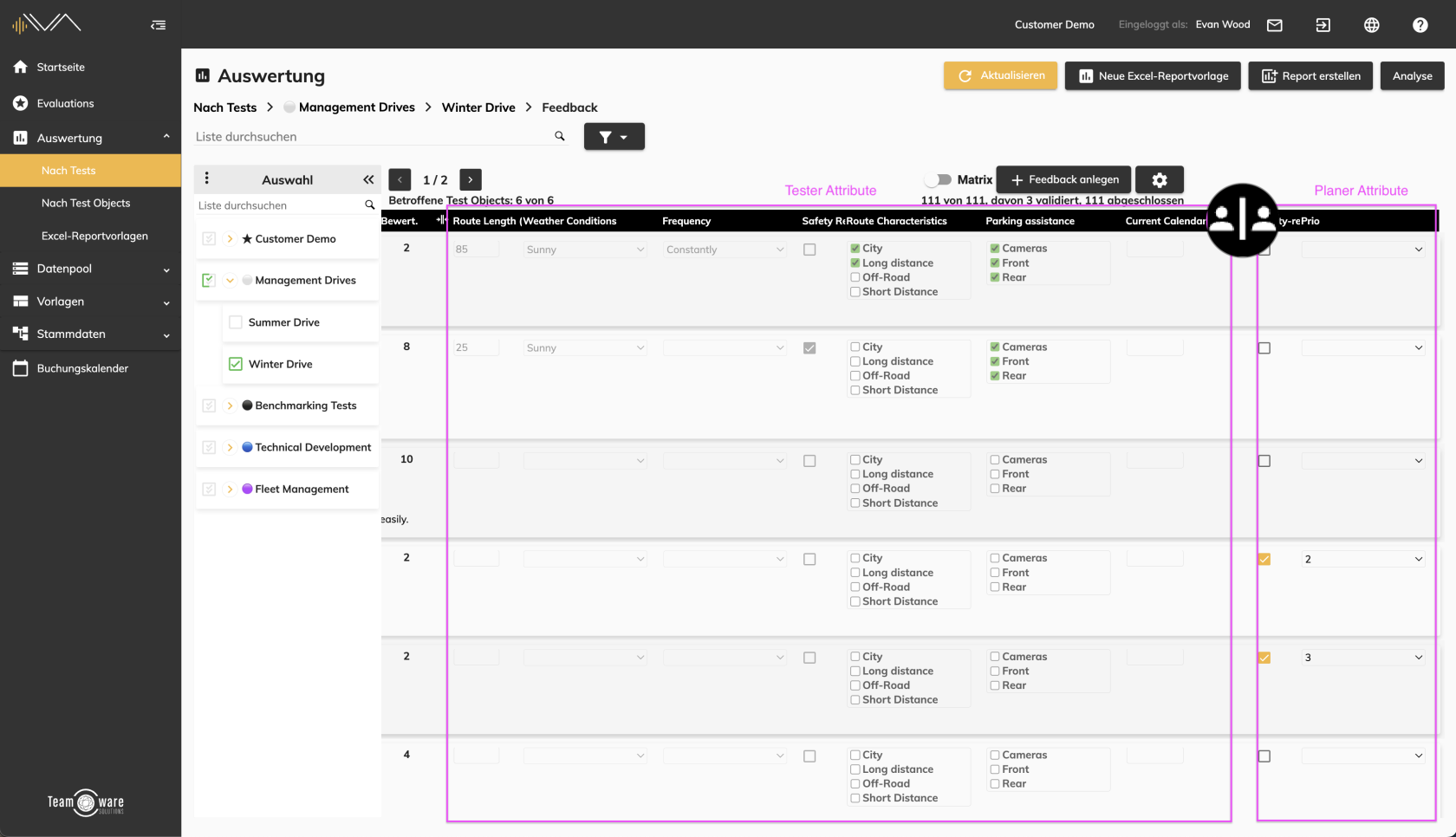Click the search magnifier in Auswahl panel
This screenshot has height=837, width=1456.
point(370,205)
